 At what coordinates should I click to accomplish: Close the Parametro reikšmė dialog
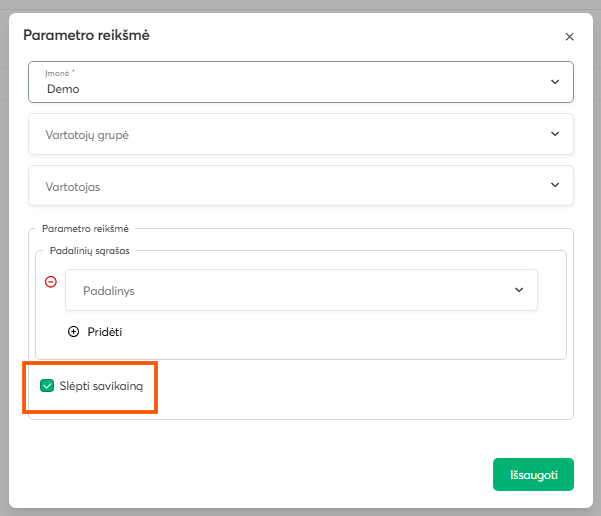pyautogui.click(x=569, y=37)
